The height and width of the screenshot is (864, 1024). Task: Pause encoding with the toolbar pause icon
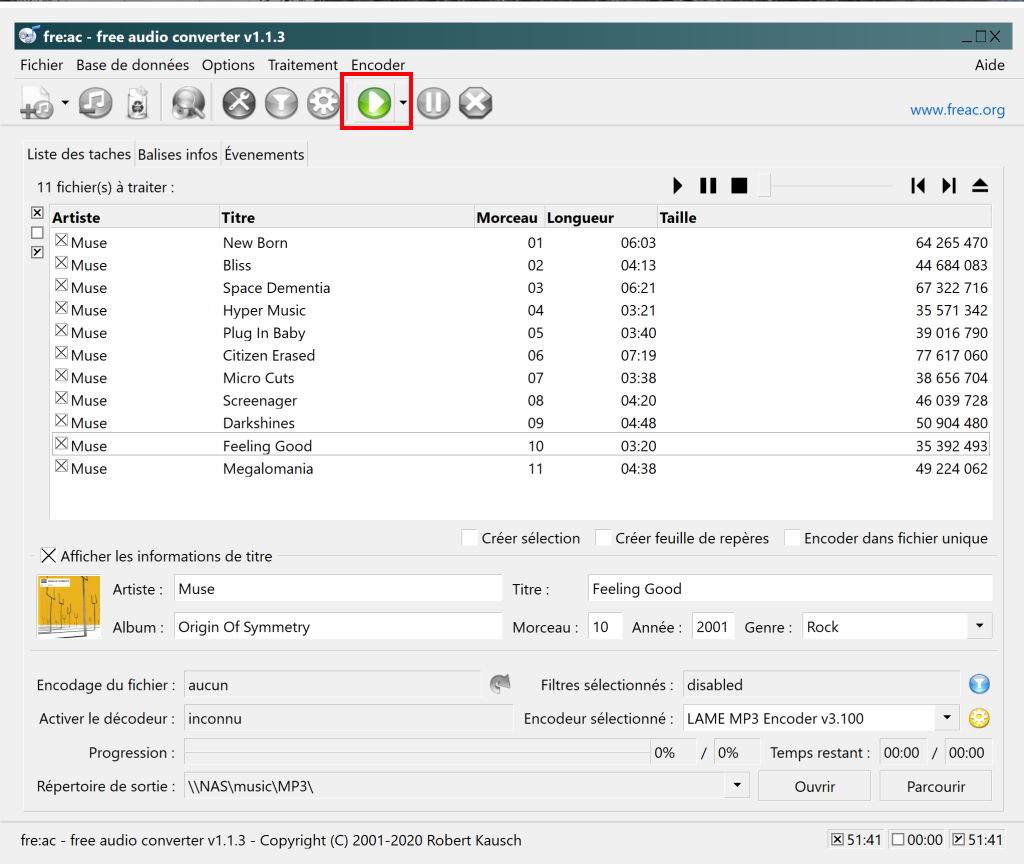(x=434, y=103)
